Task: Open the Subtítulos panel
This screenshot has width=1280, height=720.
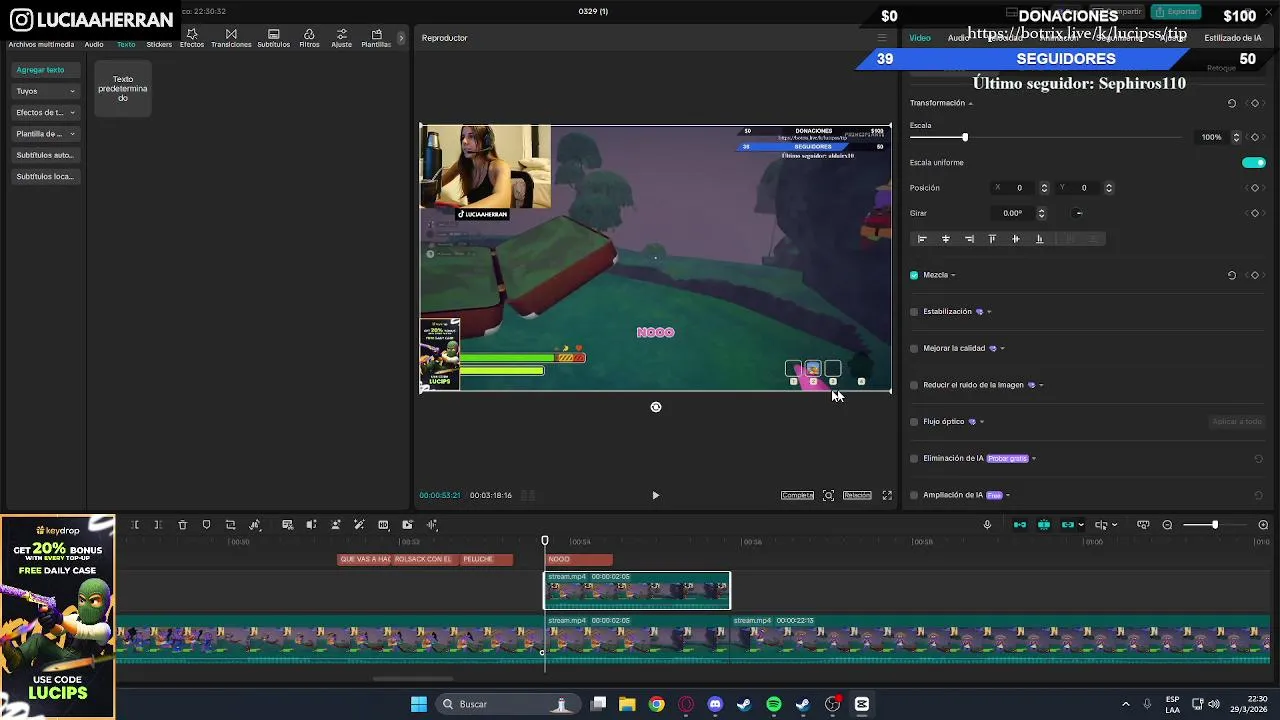Action: (x=273, y=39)
